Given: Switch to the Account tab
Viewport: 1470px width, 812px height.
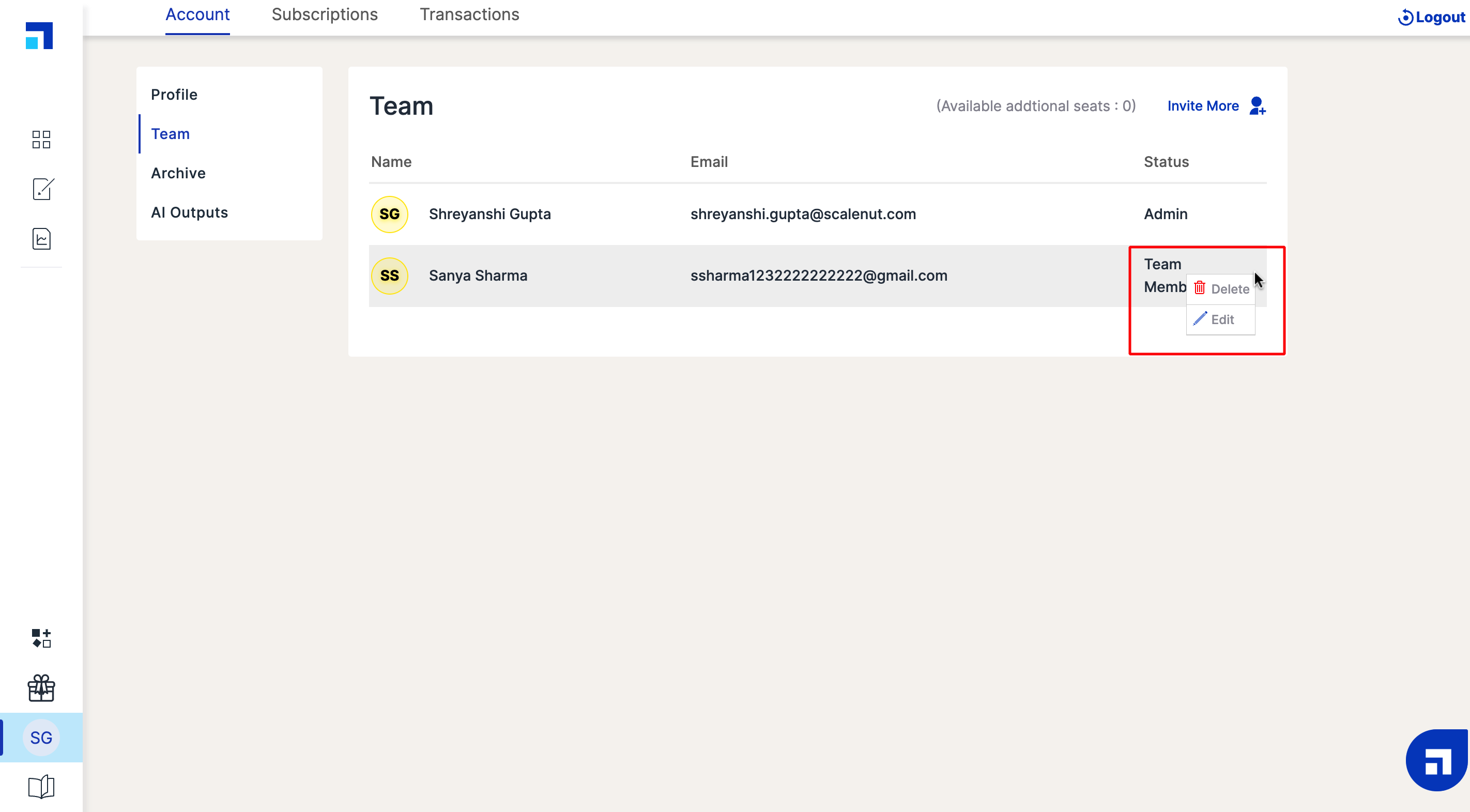Looking at the screenshot, I should coord(197,15).
